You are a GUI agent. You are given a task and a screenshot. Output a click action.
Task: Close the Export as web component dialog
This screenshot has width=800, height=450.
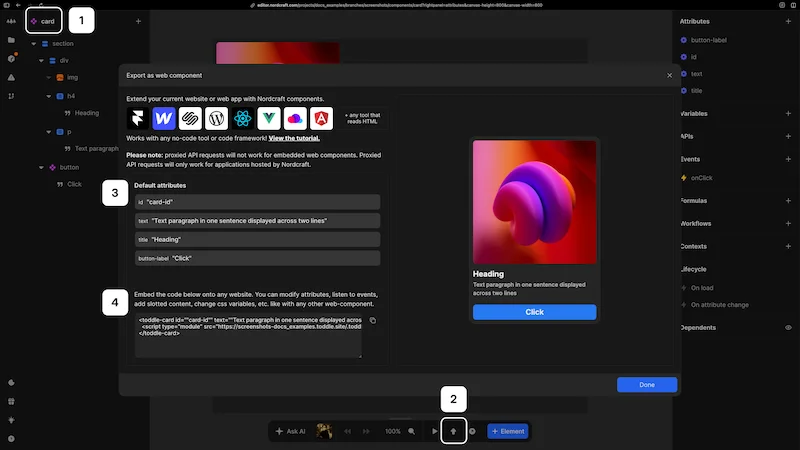click(669, 76)
